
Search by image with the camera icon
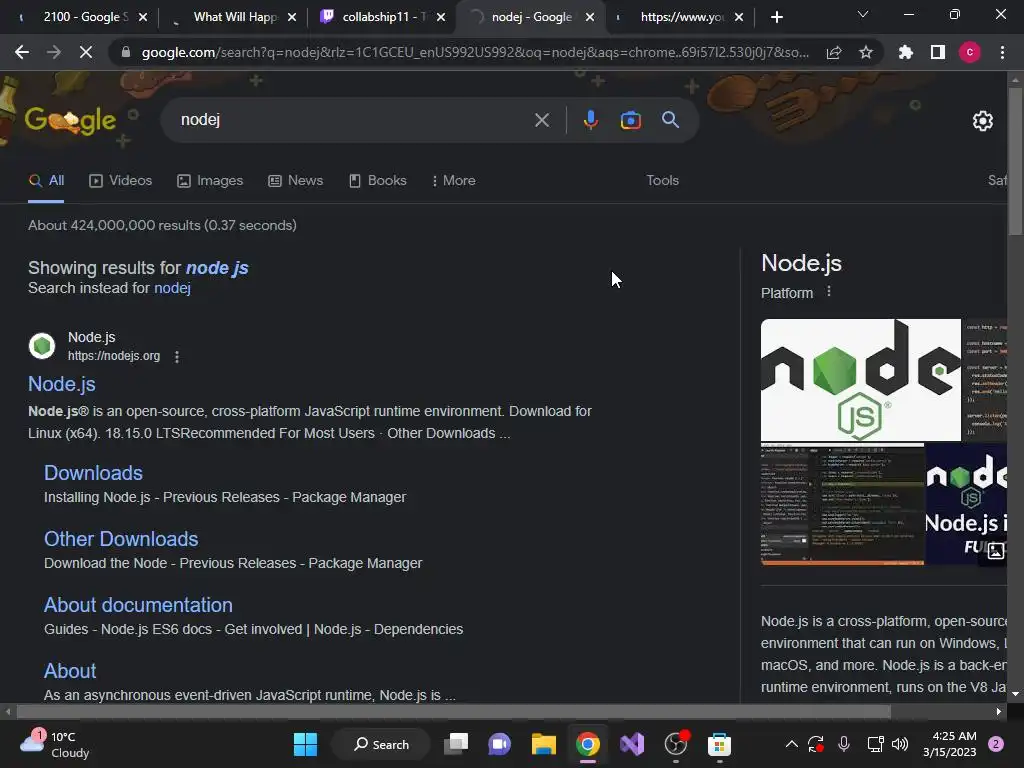point(630,120)
